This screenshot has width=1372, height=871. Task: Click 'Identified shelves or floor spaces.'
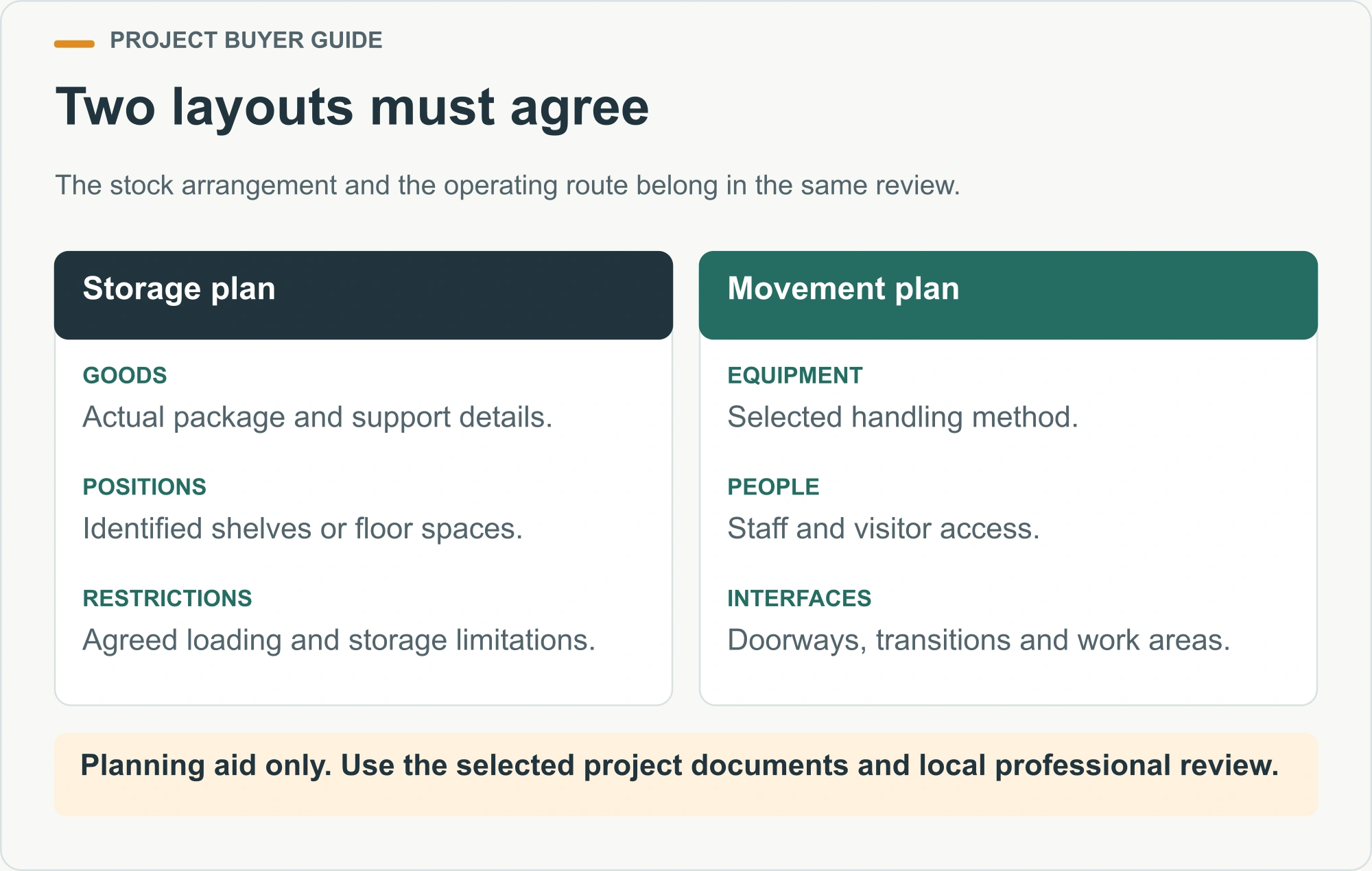(x=303, y=529)
